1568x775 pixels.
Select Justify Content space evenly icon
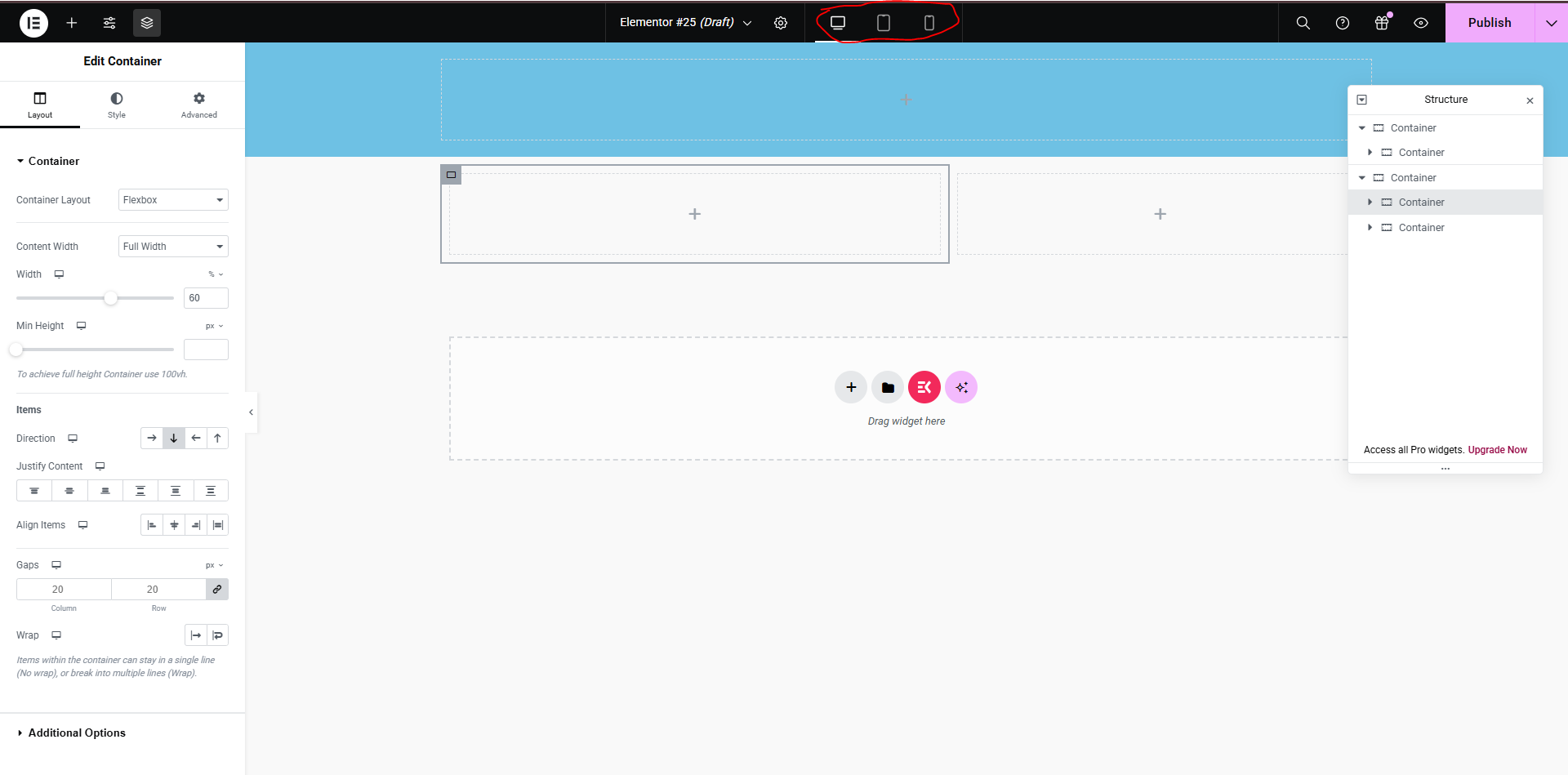(211, 491)
